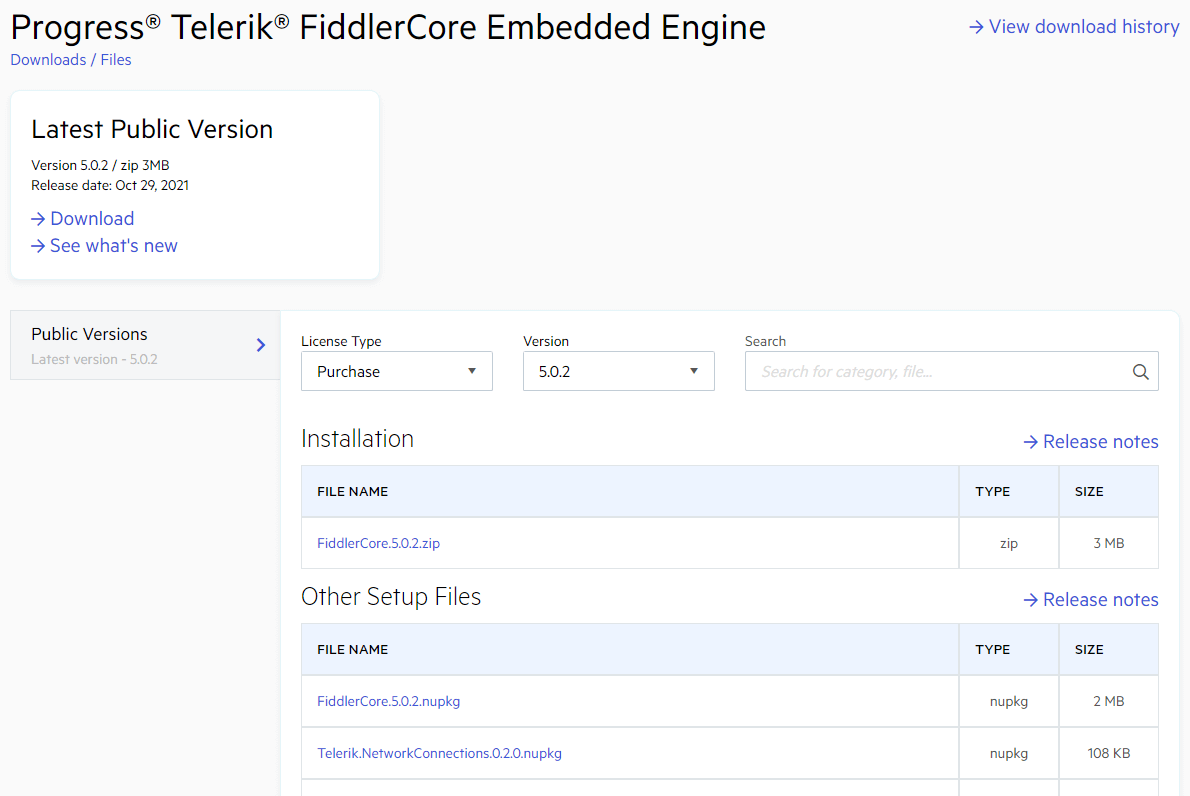Click the chevron on the Public Versions panel
1190x796 pixels.
pyautogui.click(x=260, y=344)
